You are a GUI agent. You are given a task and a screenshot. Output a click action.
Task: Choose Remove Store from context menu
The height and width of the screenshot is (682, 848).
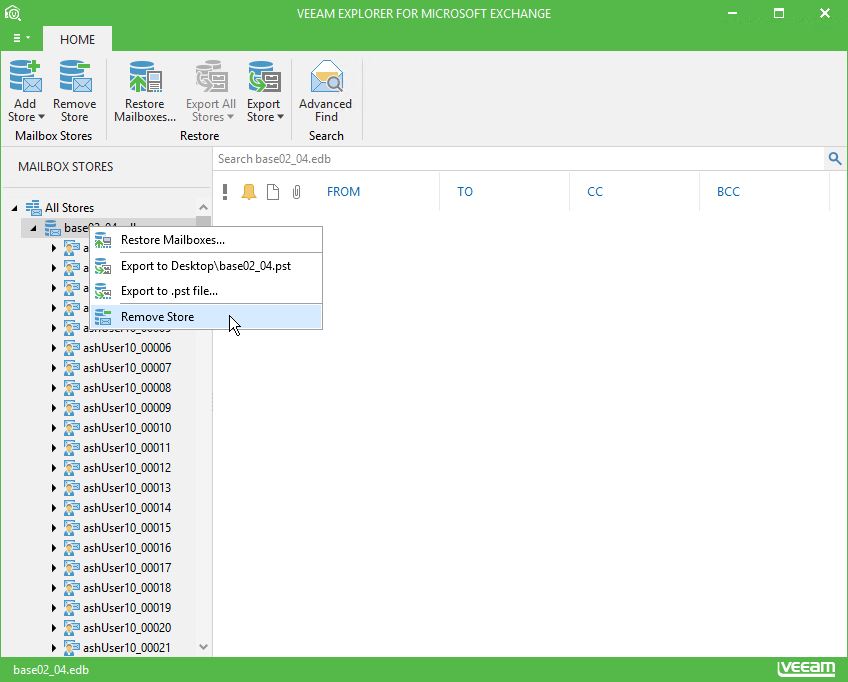207,317
